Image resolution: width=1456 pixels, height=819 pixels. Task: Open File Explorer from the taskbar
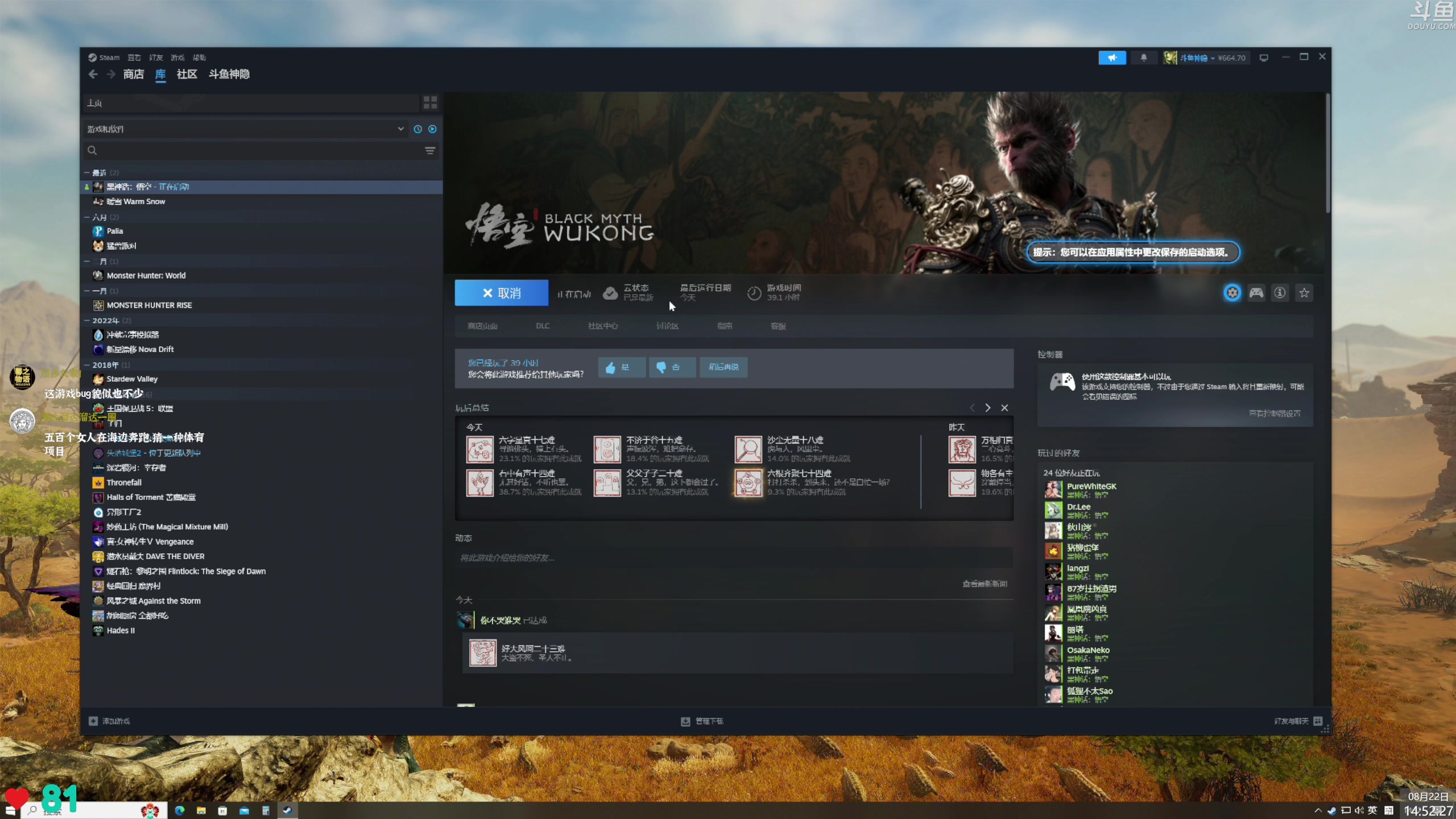pos(201,810)
